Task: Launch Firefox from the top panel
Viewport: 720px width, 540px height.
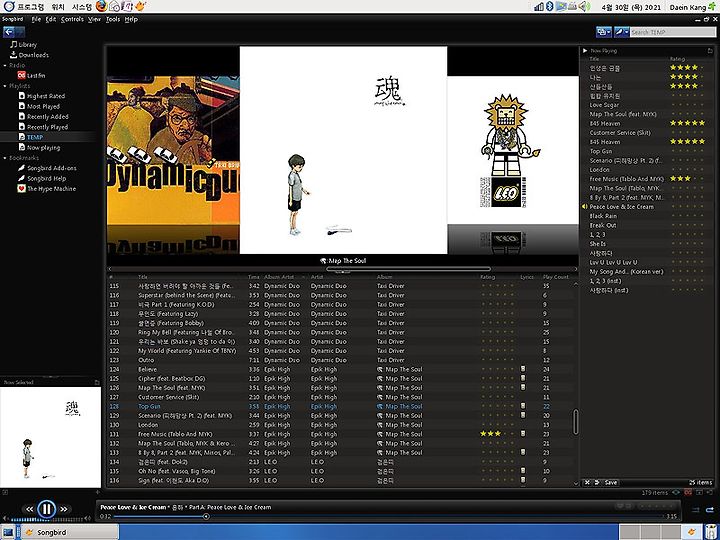Action: point(101,6)
